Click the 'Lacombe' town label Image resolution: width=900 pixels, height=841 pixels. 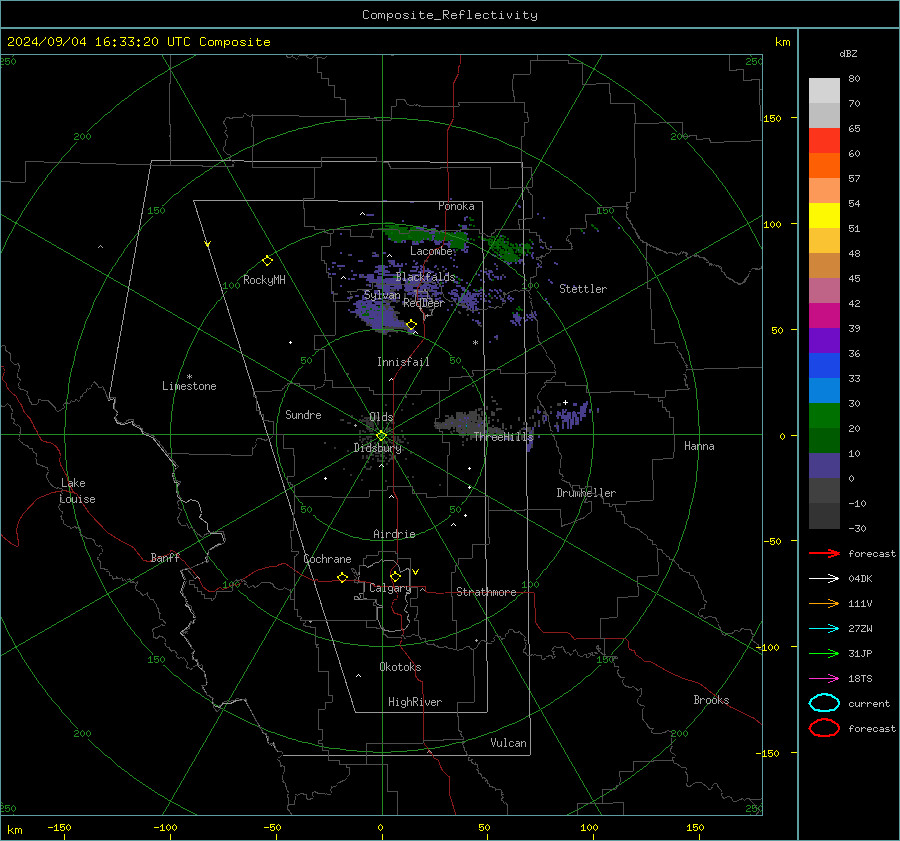(431, 251)
